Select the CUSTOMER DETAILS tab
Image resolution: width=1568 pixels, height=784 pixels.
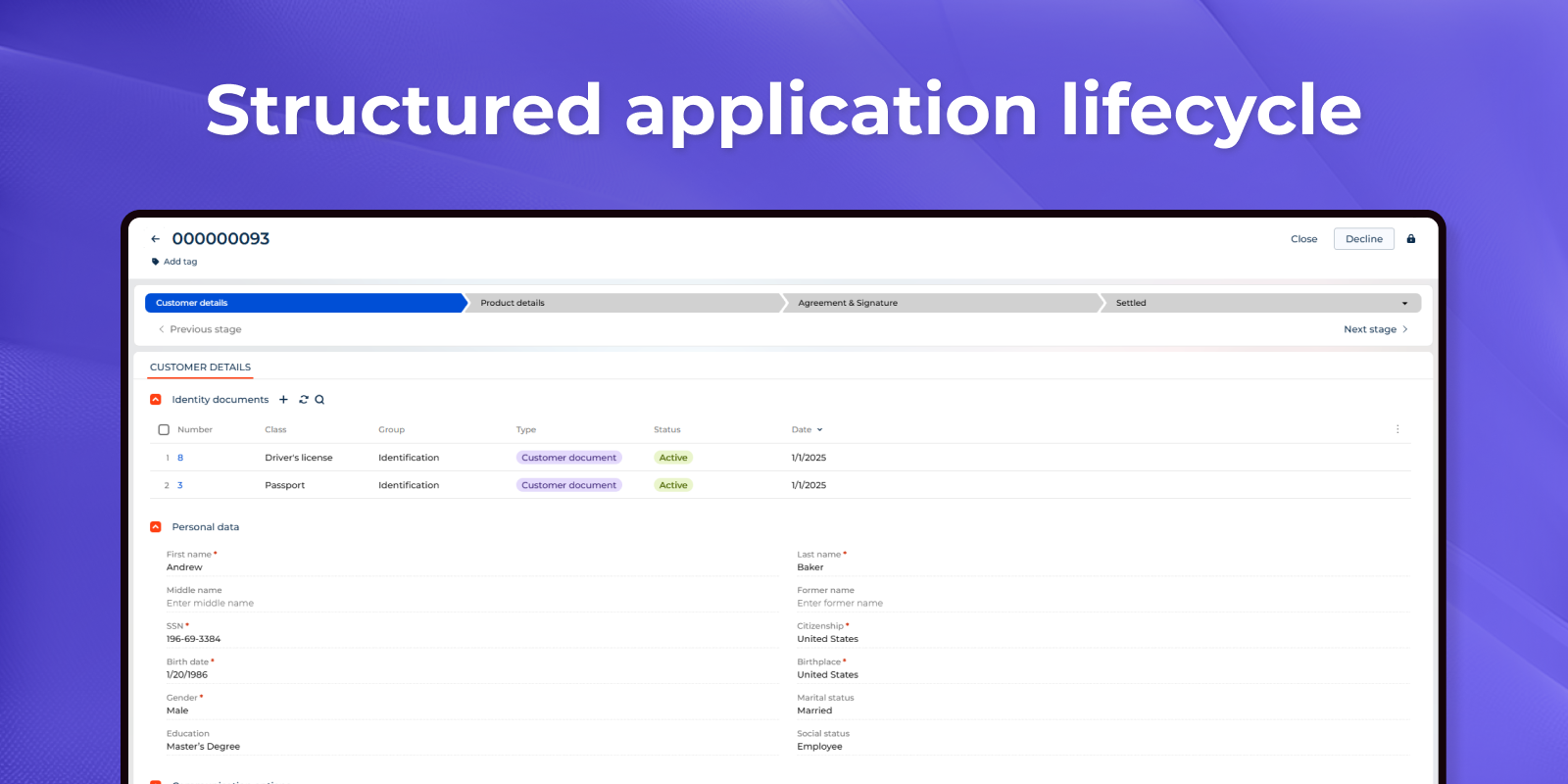tap(200, 367)
